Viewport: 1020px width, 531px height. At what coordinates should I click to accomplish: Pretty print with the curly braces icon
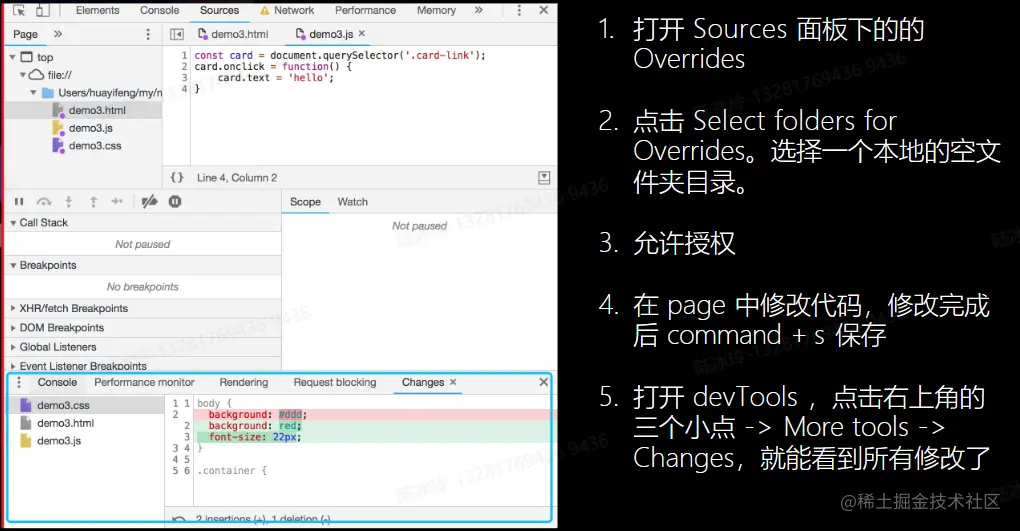(x=177, y=178)
